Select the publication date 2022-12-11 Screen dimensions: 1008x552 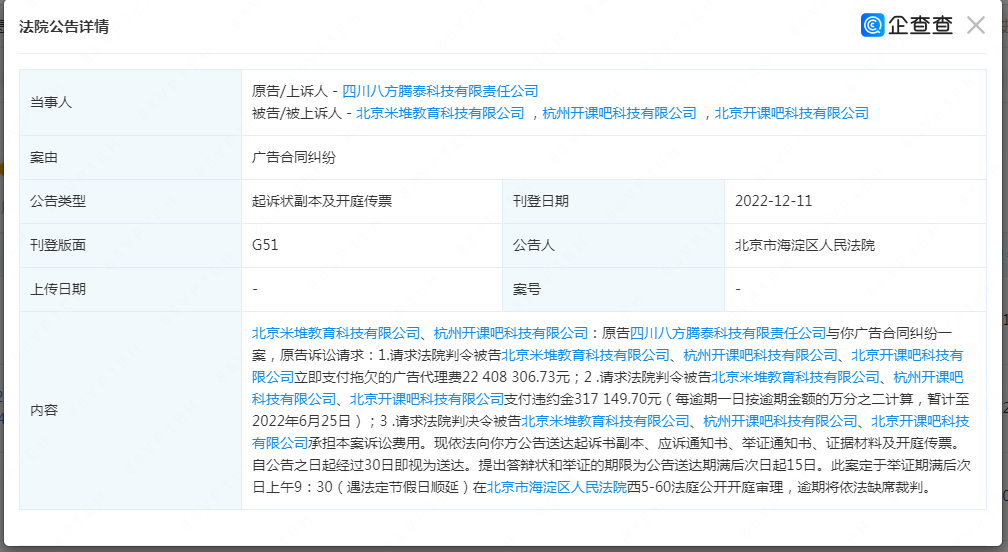[774, 201]
